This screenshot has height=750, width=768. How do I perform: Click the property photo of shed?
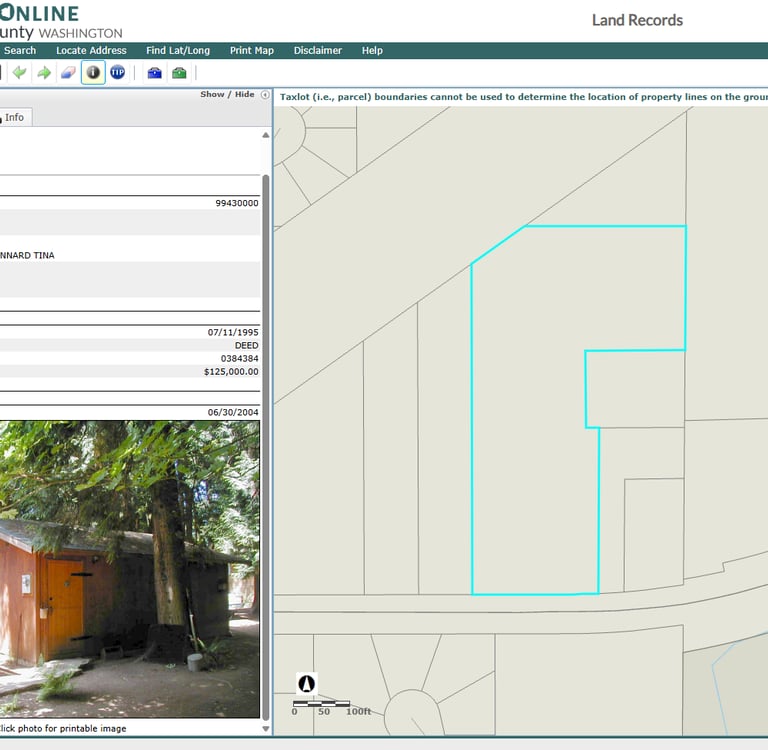pyautogui.click(x=130, y=568)
